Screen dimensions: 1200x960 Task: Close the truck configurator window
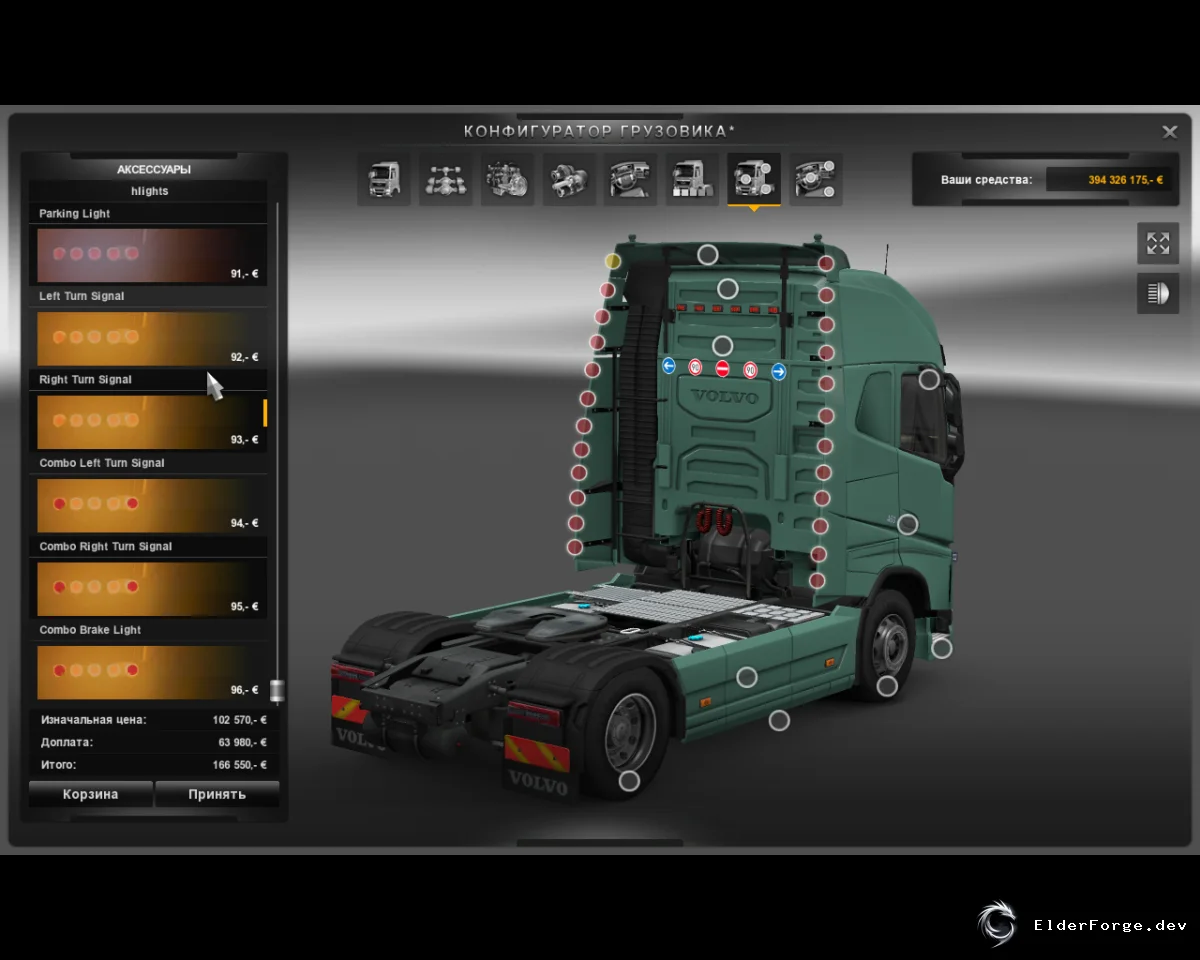(x=1169, y=132)
